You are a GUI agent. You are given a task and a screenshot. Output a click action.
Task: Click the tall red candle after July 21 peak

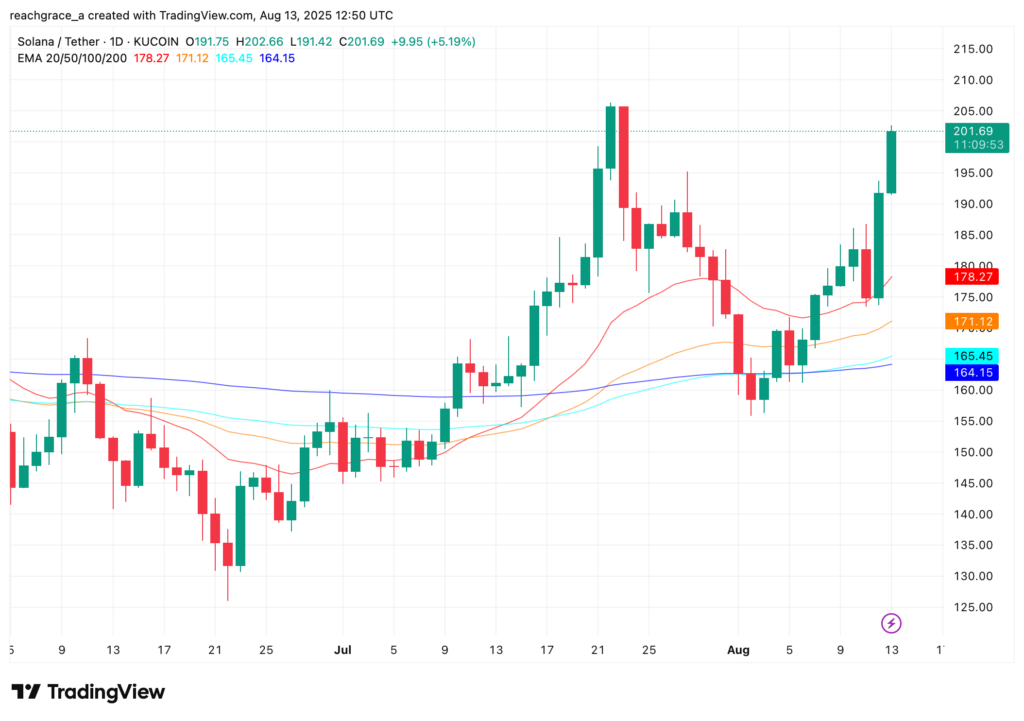(624, 156)
